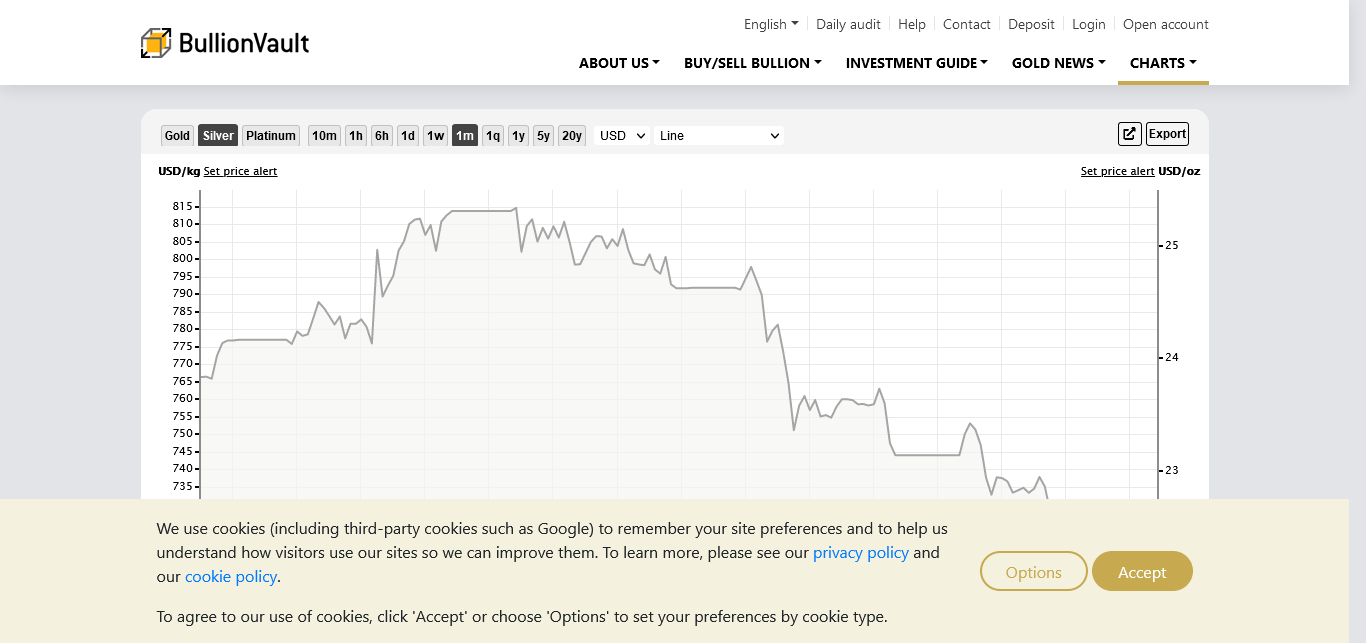This screenshot has width=1366, height=643.
Task: Set chart range to 1w
Action: [x=435, y=136]
